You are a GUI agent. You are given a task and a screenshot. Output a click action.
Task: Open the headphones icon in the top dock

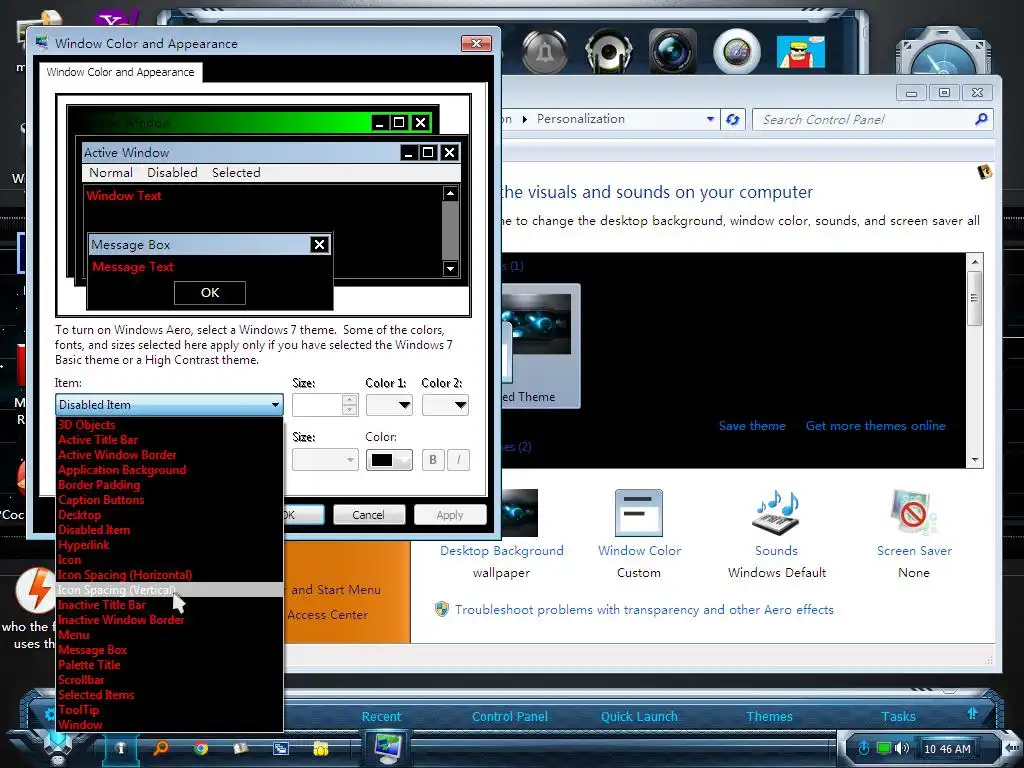point(609,52)
